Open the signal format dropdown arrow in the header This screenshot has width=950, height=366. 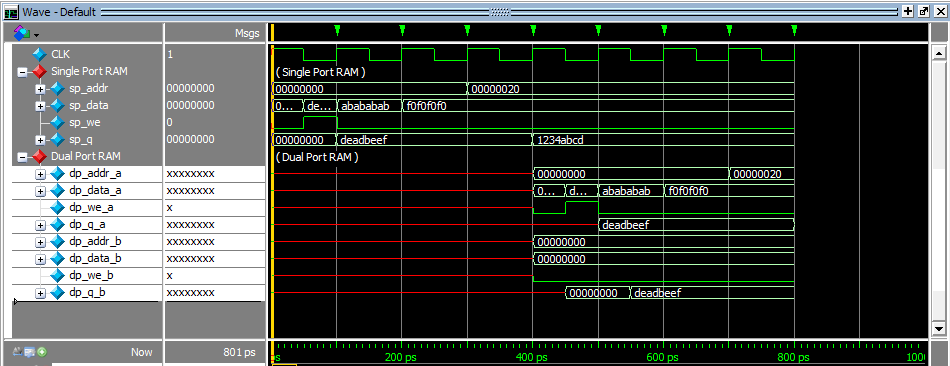pyautogui.click(x=37, y=34)
